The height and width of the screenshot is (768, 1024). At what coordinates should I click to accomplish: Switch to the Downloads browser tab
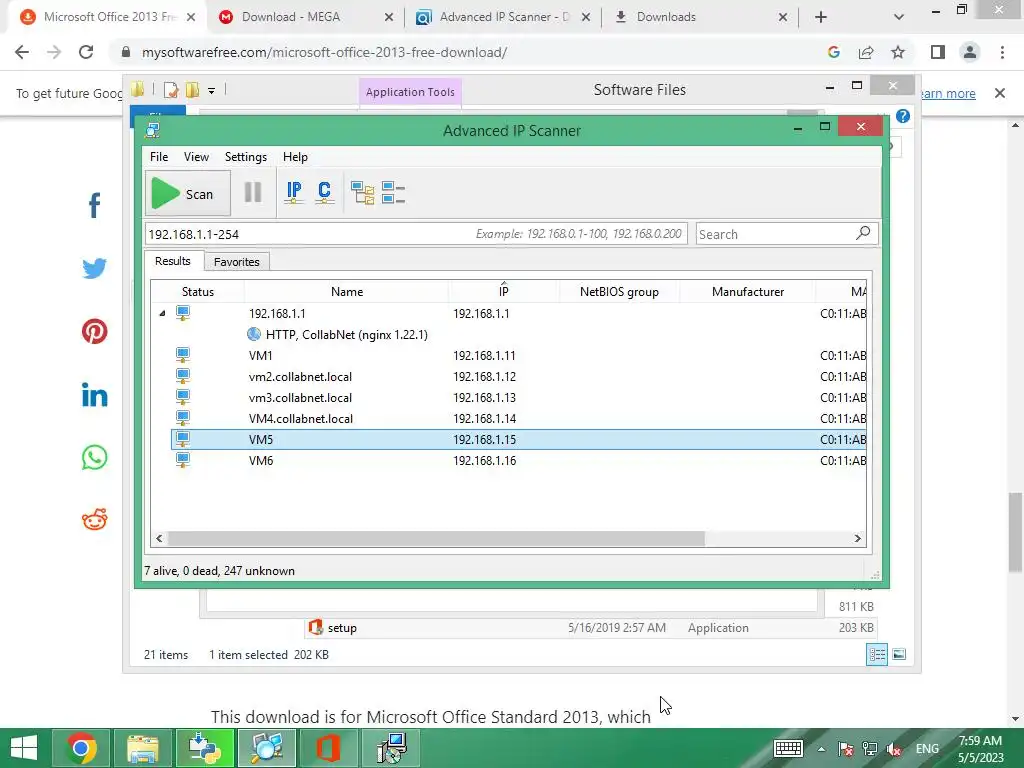699,17
